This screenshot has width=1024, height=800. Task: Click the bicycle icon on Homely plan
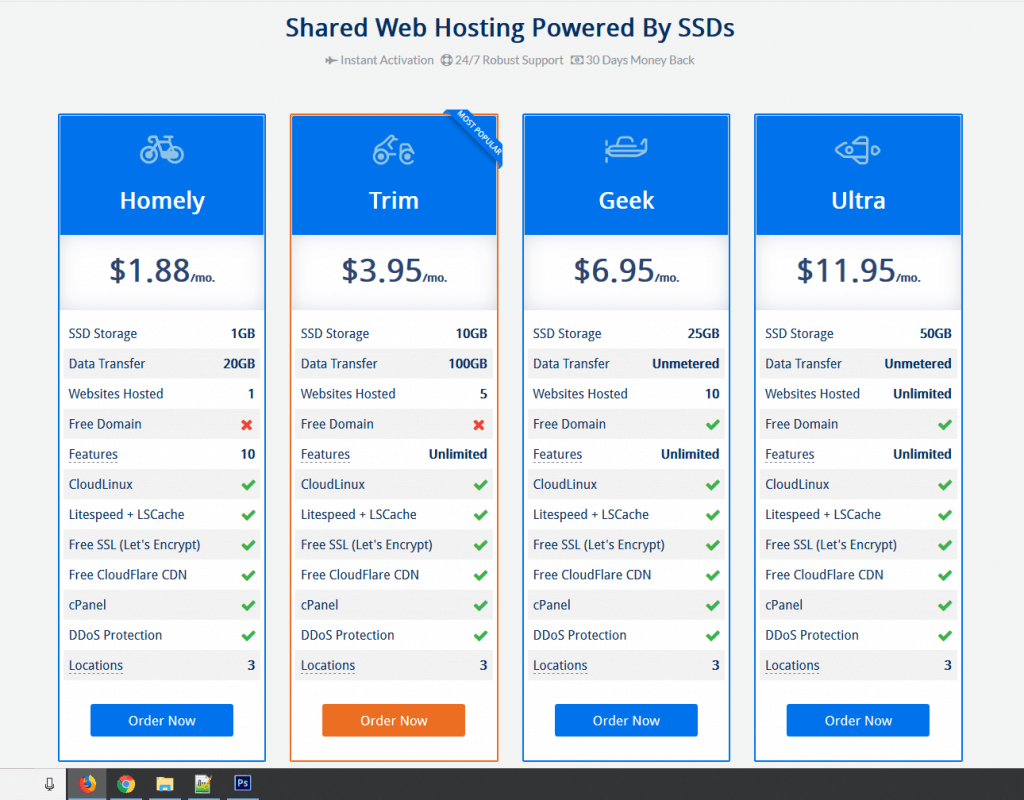(162, 150)
